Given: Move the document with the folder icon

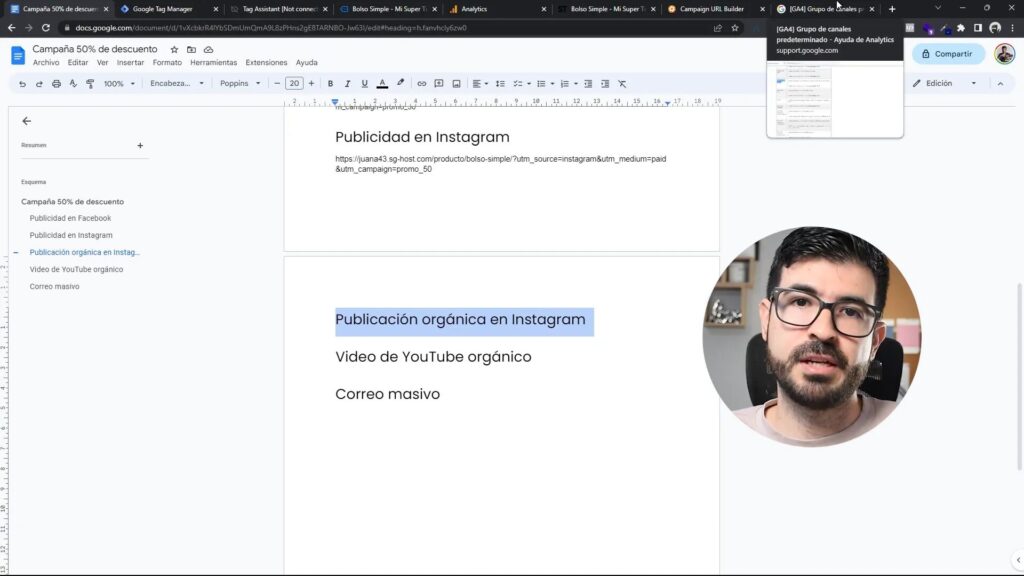Looking at the screenshot, I should pyautogui.click(x=191, y=50).
